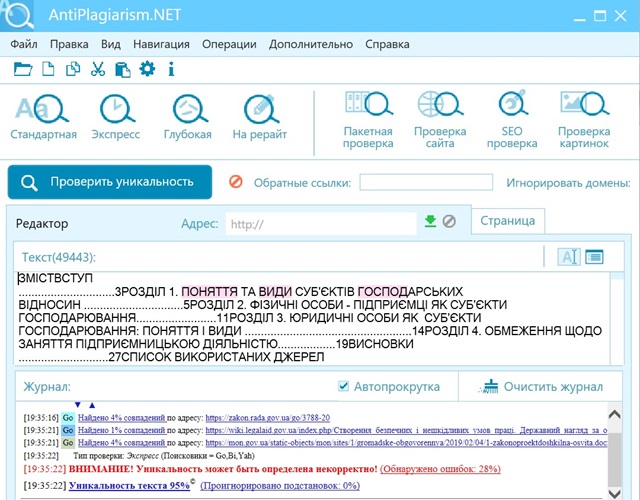Switch to web view icon beside AI

point(594,257)
